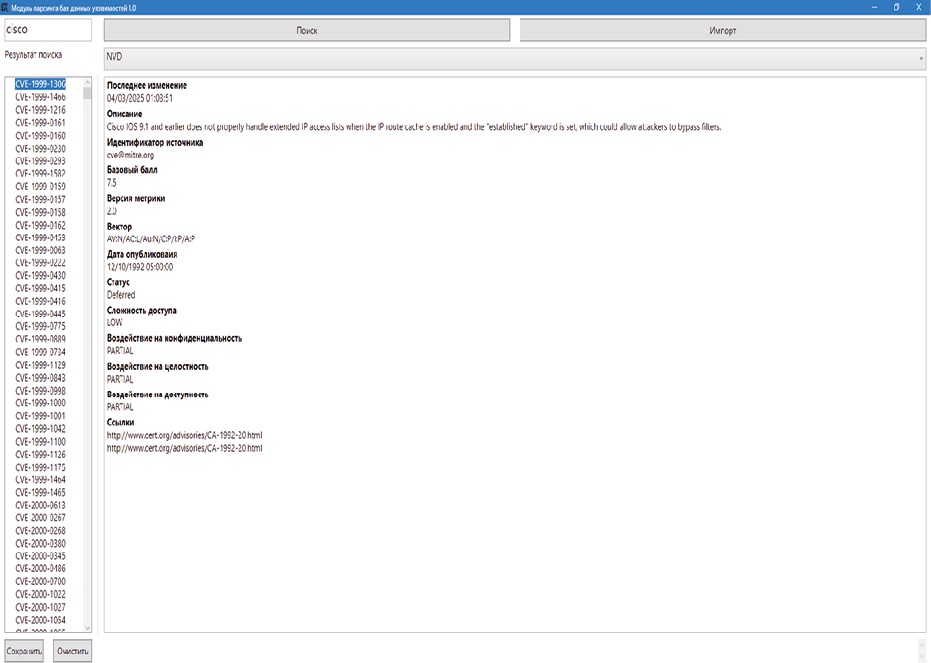931x663 pixels.
Task: Select CVE-1999-1216 in the results list
Action: [40, 110]
